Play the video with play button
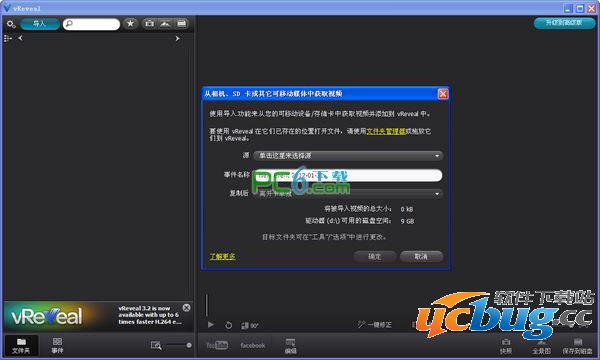This screenshot has height=360, width=600. [x=211, y=325]
